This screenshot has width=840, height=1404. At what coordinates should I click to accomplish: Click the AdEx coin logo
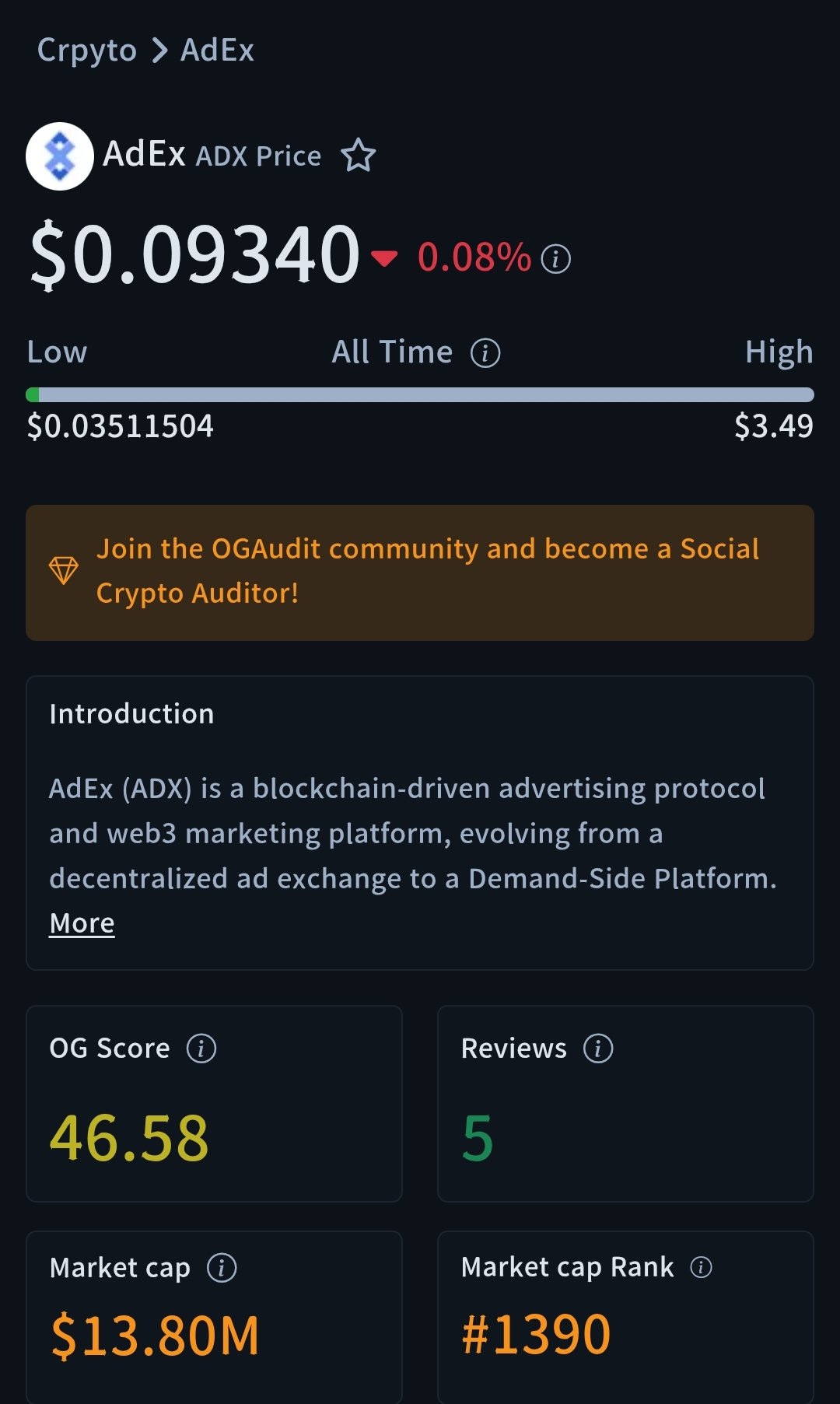pos(60,156)
